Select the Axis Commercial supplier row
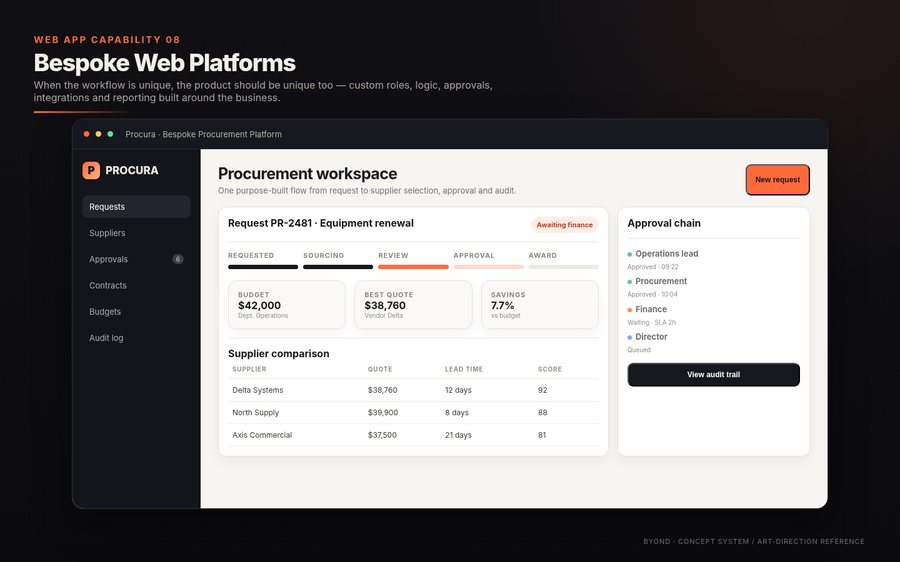The image size is (900, 562). point(413,435)
